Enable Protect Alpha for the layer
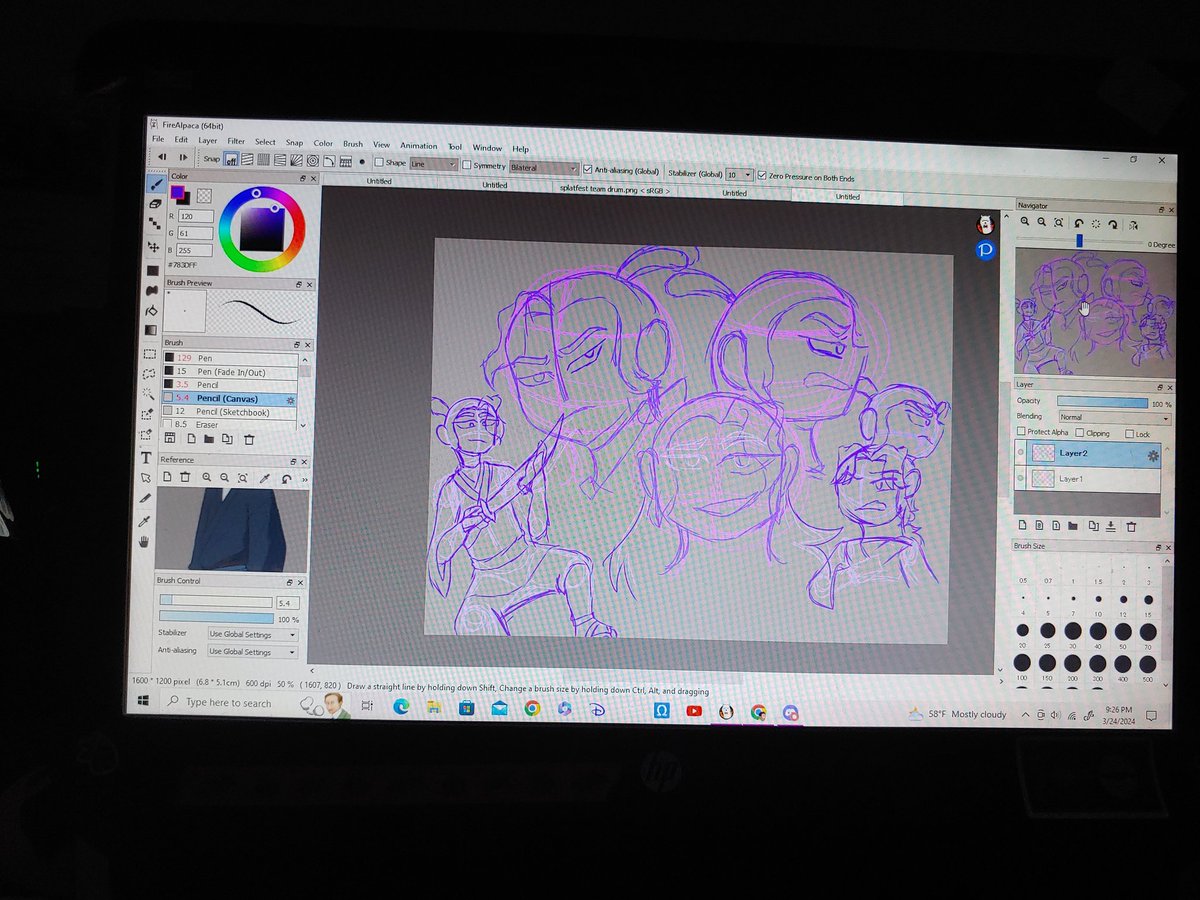This screenshot has width=1200, height=900. tap(1021, 432)
